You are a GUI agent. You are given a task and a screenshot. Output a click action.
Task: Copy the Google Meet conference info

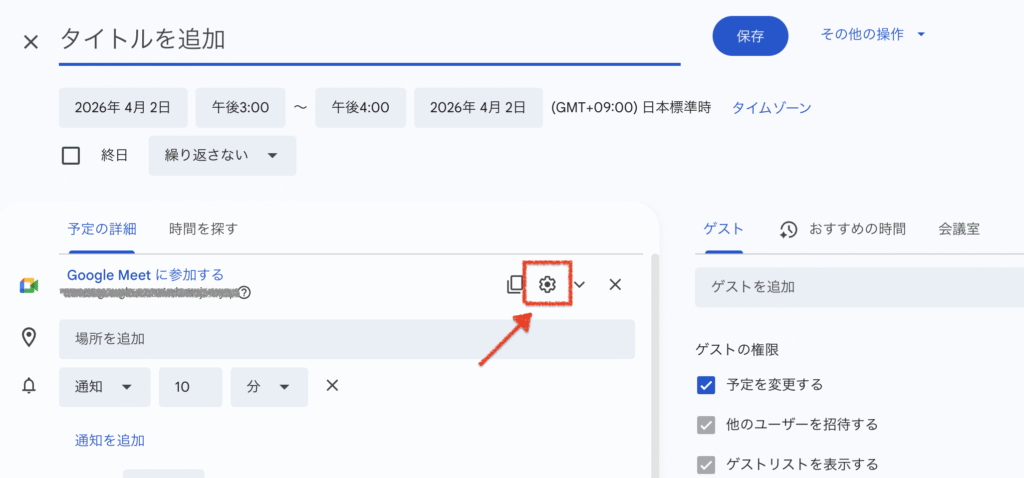coord(515,285)
